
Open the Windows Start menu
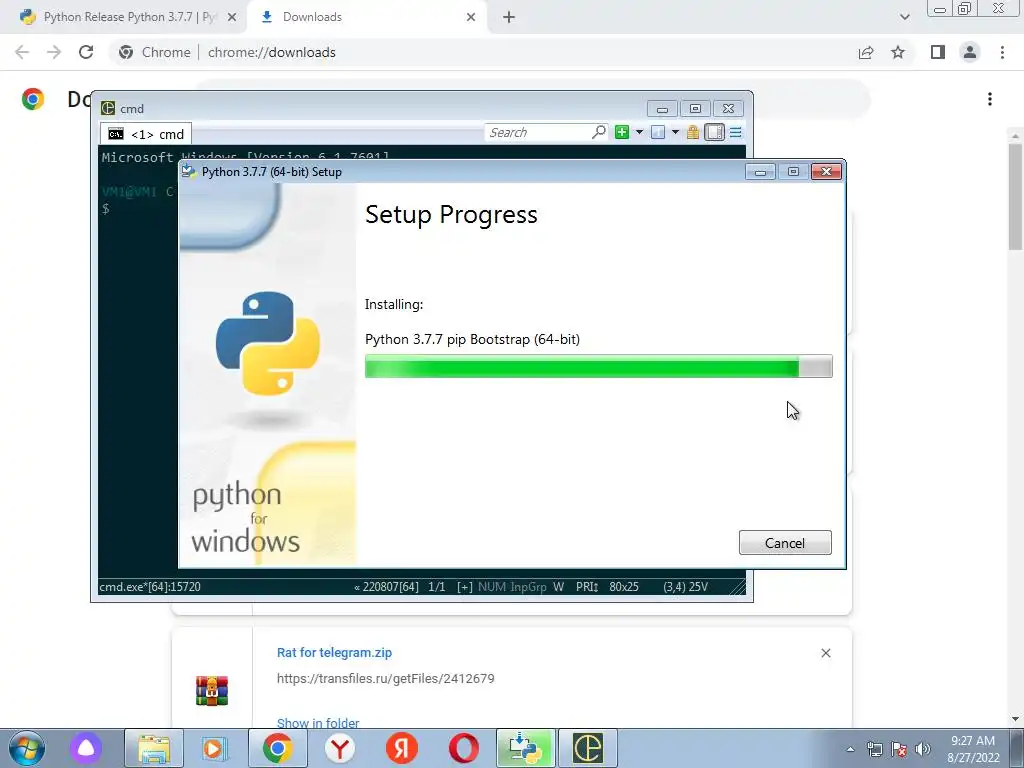[27, 748]
